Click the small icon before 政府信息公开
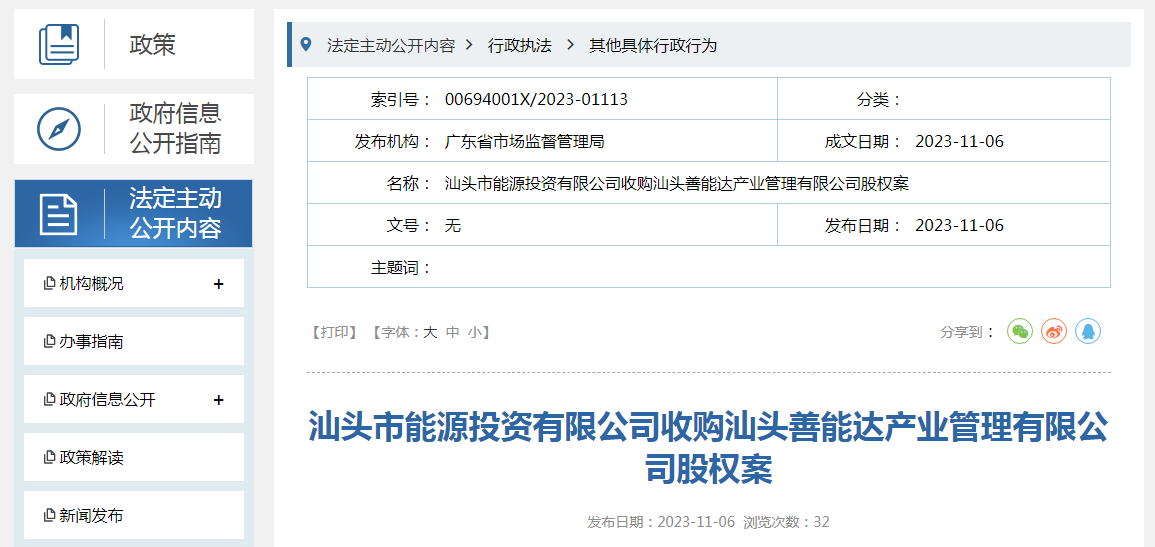The height and width of the screenshot is (547, 1155). (x=50, y=400)
